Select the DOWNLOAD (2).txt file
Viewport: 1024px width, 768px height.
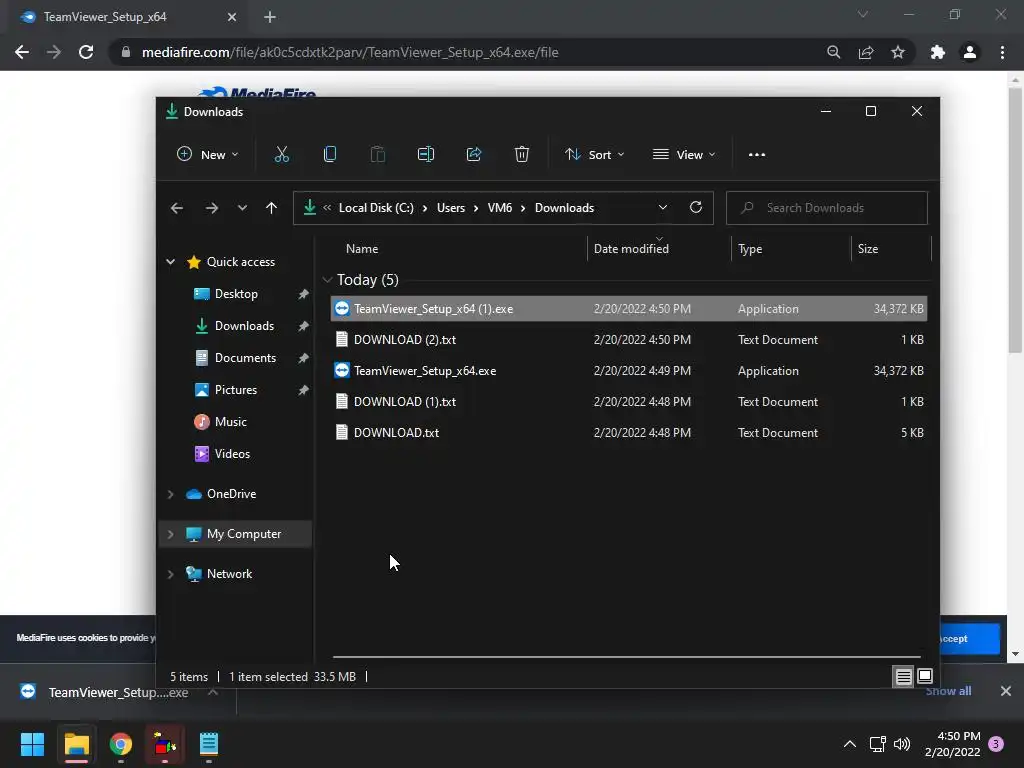[x=629, y=340]
